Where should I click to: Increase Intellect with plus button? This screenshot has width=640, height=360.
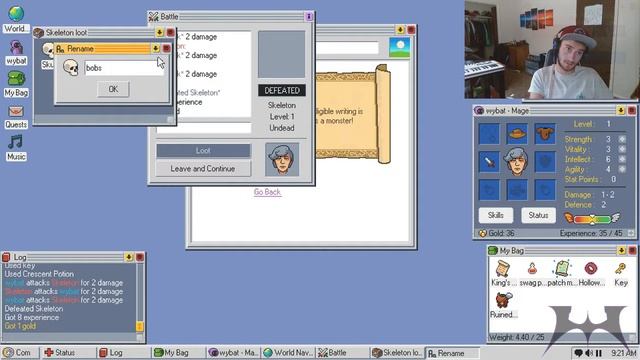pyautogui.click(x=622, y=159)
